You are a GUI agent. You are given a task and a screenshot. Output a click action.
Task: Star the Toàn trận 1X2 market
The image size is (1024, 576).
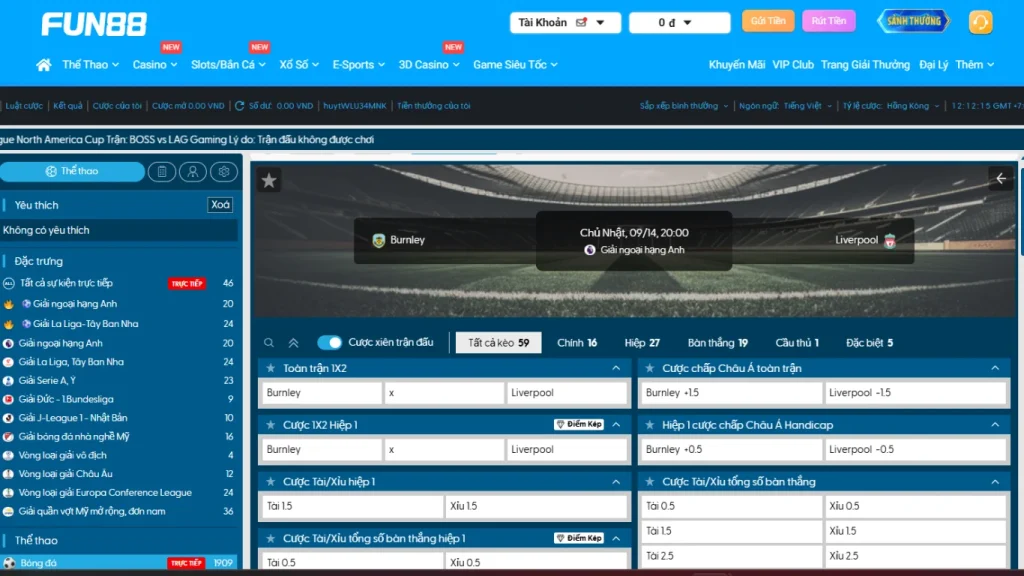pos(270,368)
